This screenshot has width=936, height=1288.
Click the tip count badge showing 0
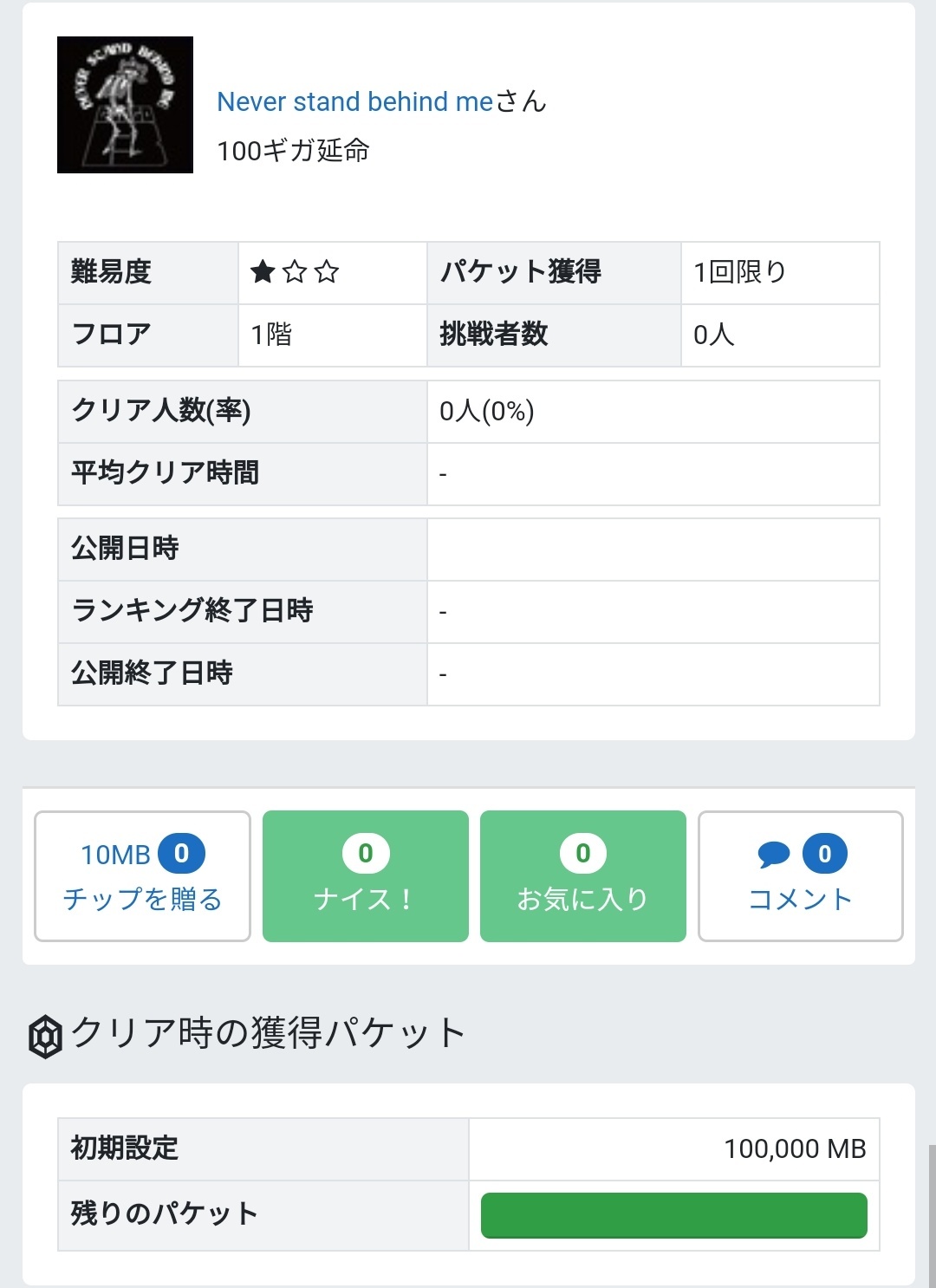point(181,854)
